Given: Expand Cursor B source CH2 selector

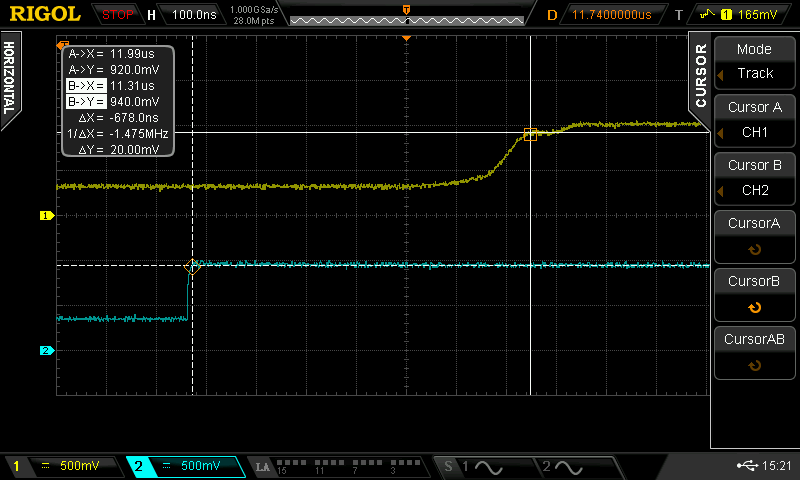Looking at the screenshot, I should 755,177.
